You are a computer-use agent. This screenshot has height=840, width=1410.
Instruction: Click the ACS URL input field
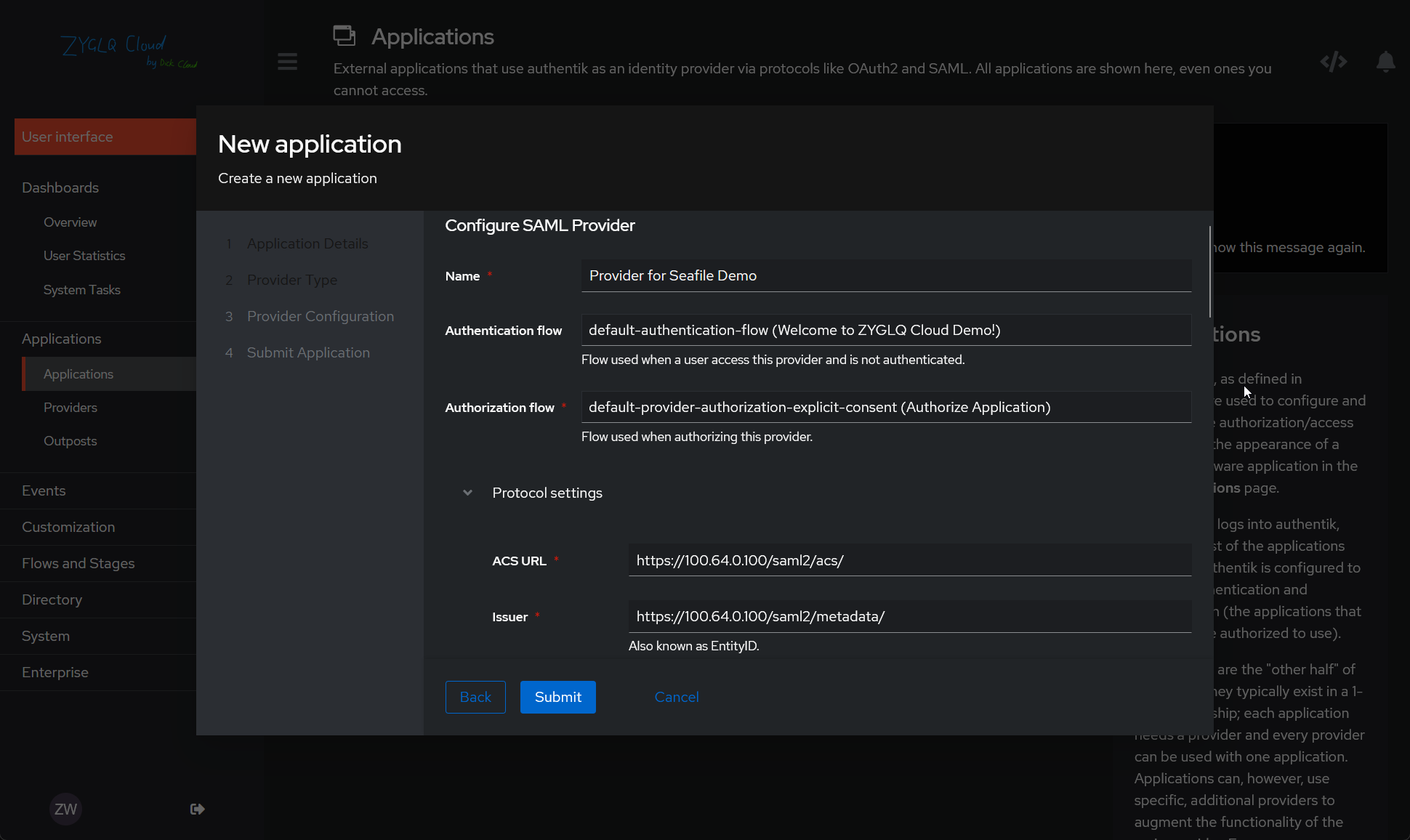[x=910, y=560]
